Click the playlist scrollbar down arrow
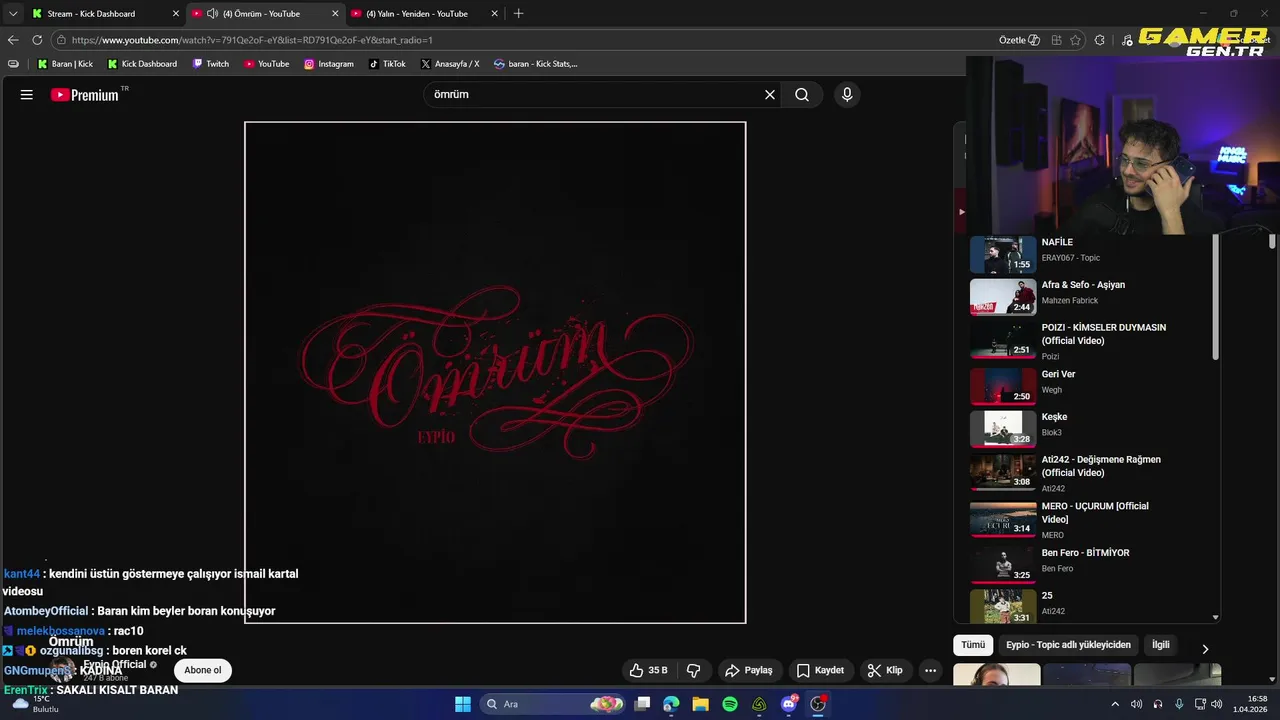Screen dimensions: 1280x720 tap(1216, 618)
